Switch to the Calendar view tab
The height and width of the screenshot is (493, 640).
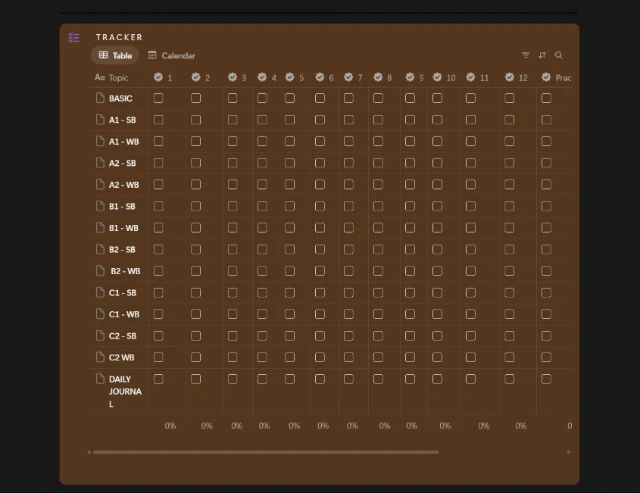pos(171,56)
